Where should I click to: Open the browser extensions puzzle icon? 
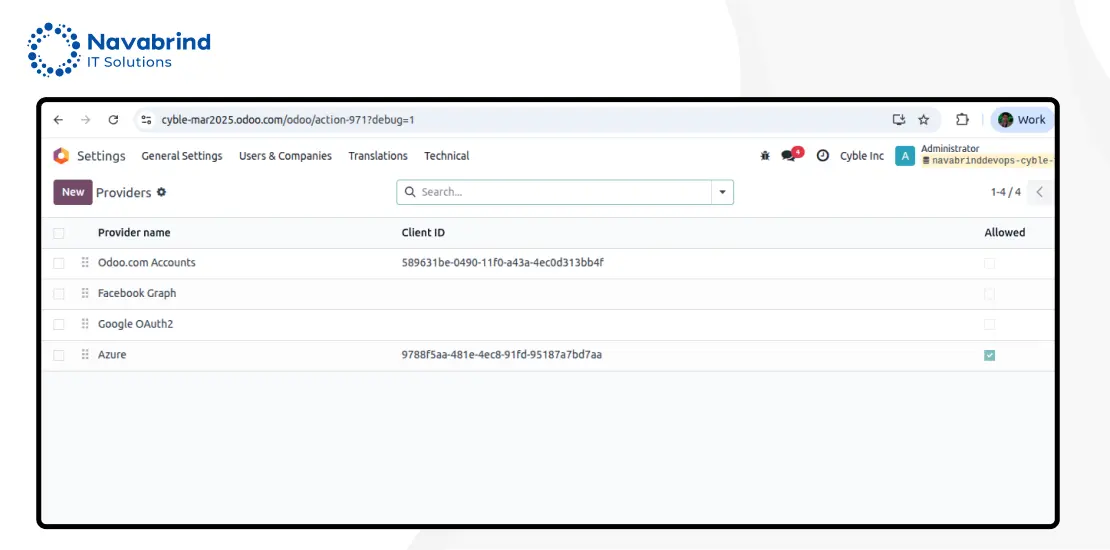[962, 120]
